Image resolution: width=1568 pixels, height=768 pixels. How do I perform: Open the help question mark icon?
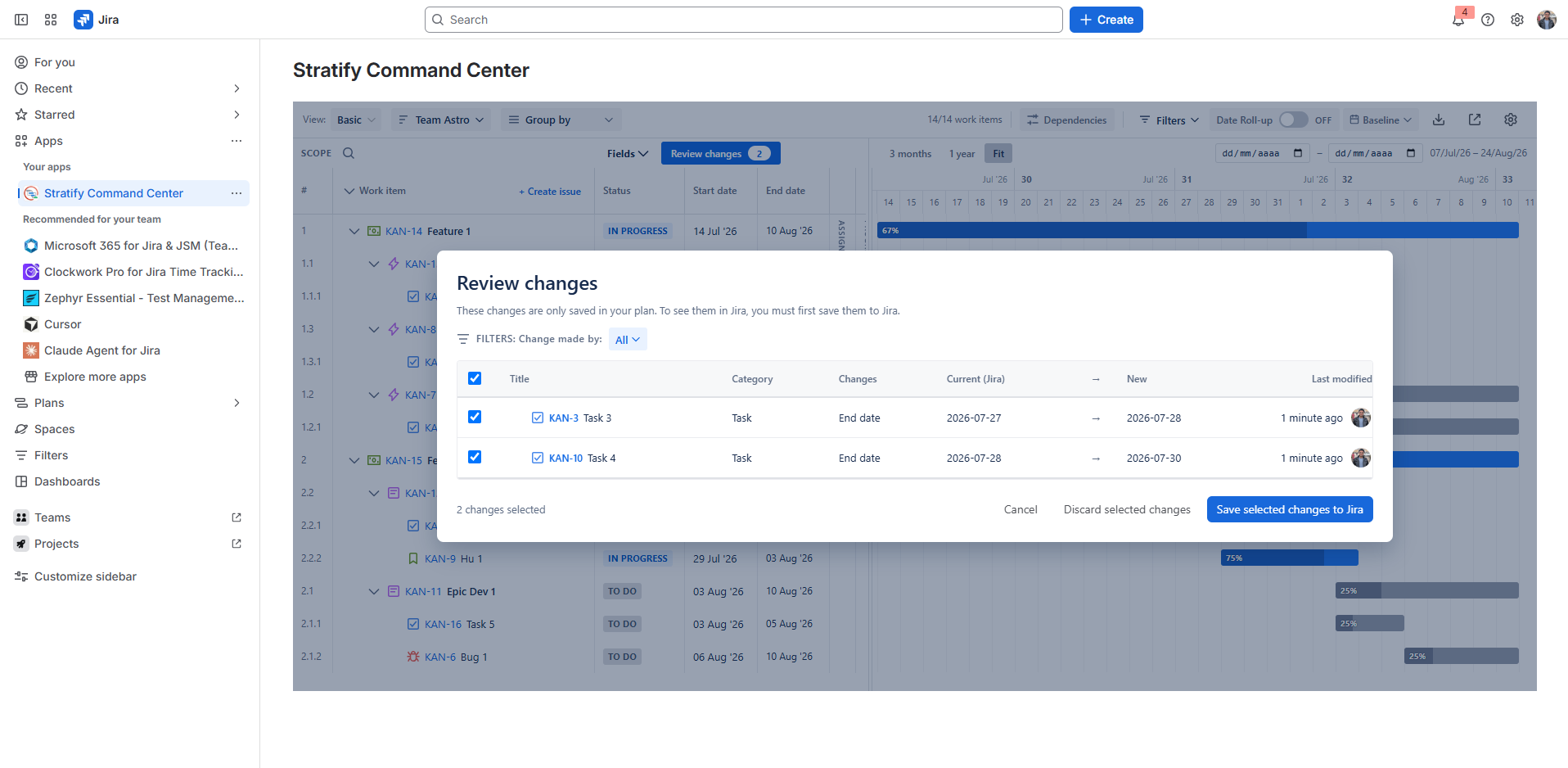pyautogui.click(x=1488, y=20)
